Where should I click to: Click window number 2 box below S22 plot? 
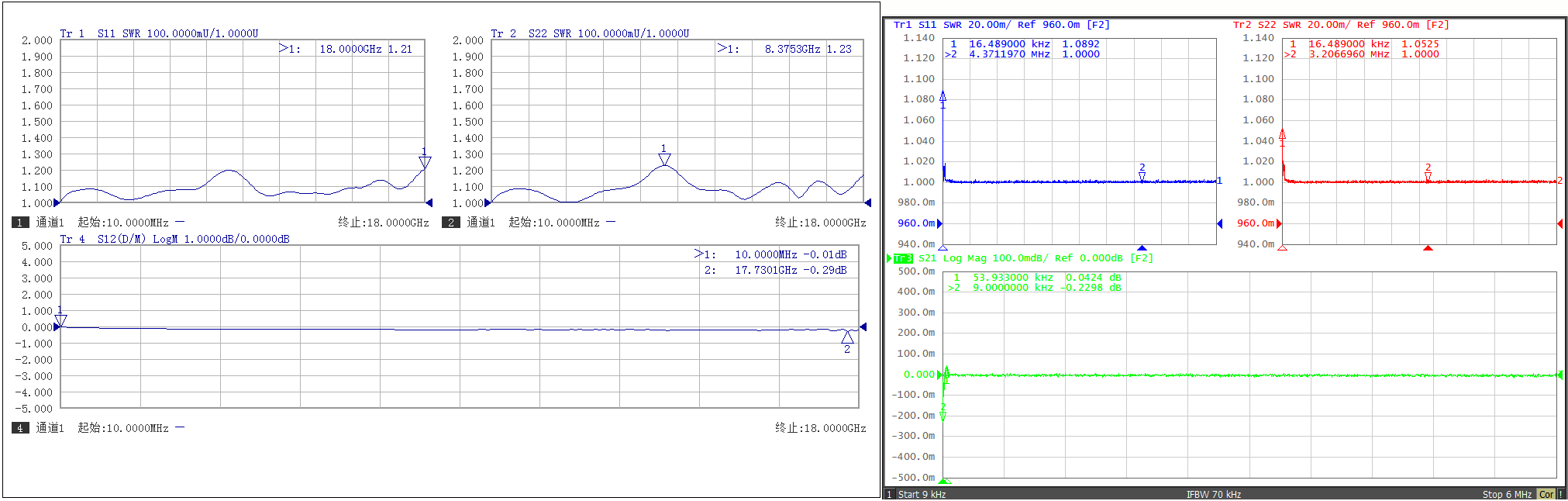450,223
